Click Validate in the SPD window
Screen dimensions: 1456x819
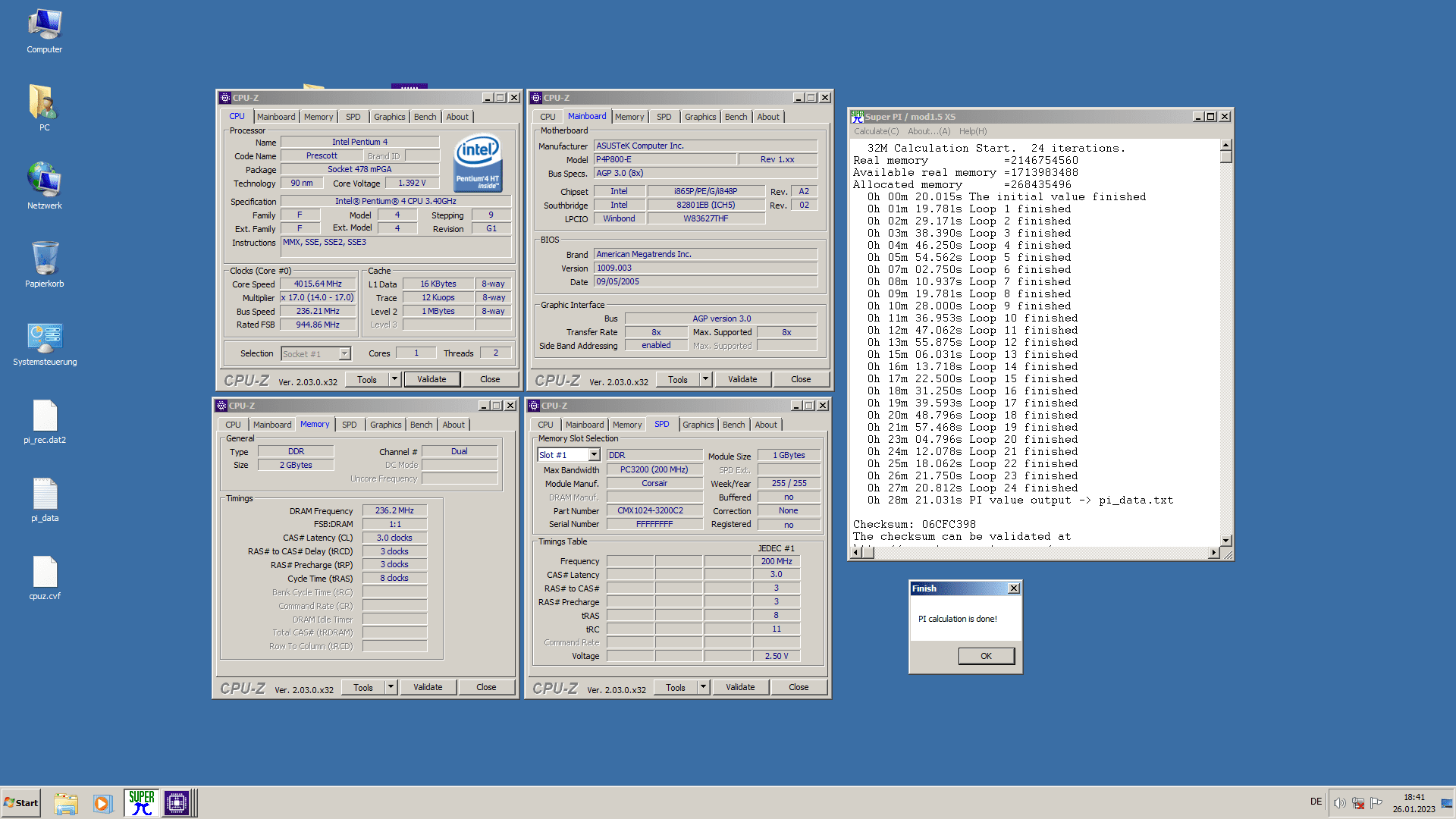click(x=740, y=687)
